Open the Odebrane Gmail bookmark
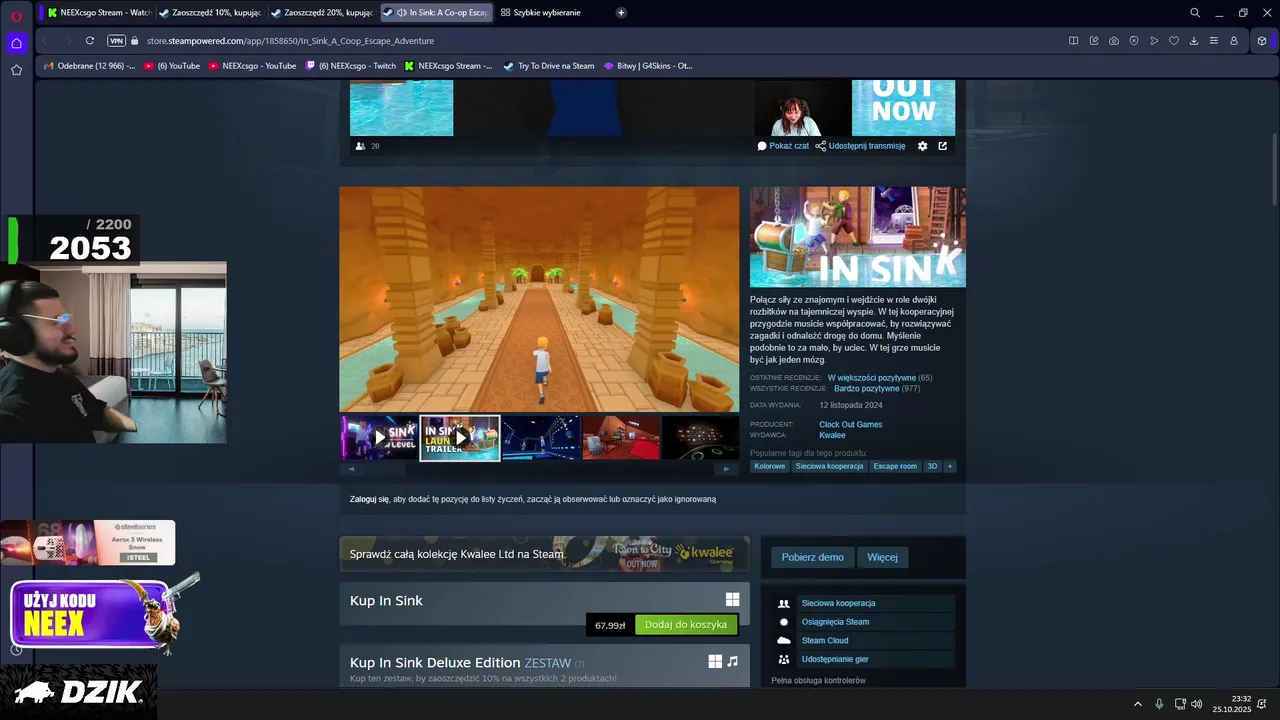The width and height of the screenshot is (1280, 720). point(89,66)
